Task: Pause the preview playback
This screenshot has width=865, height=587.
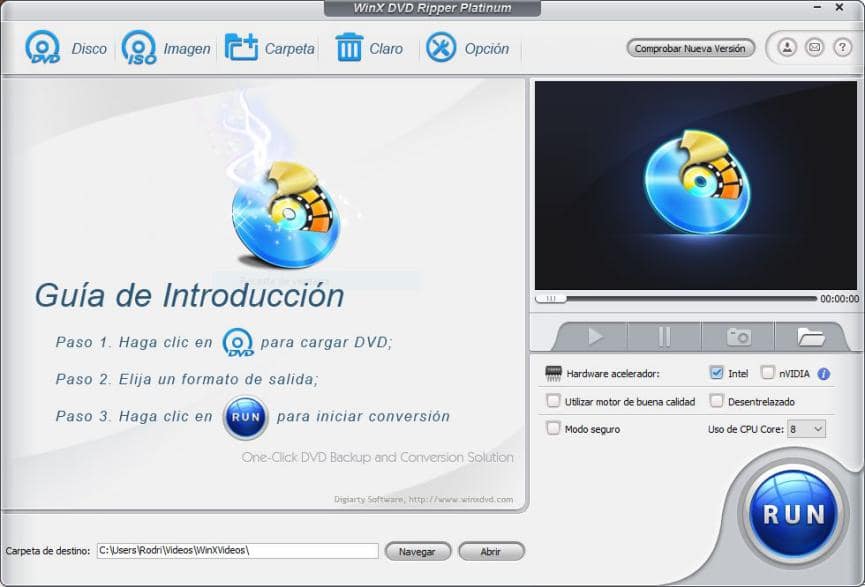Action: (x=667, y=335)
